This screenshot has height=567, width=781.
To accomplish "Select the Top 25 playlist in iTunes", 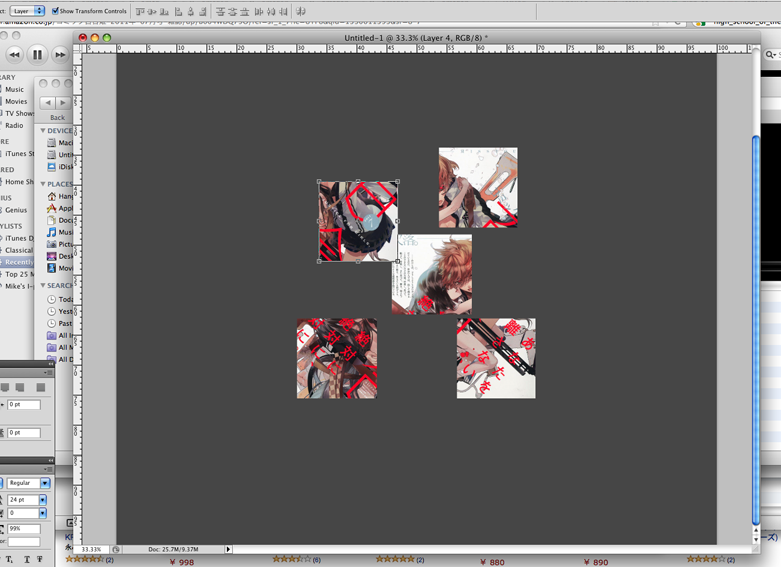I will coord(19,274).
